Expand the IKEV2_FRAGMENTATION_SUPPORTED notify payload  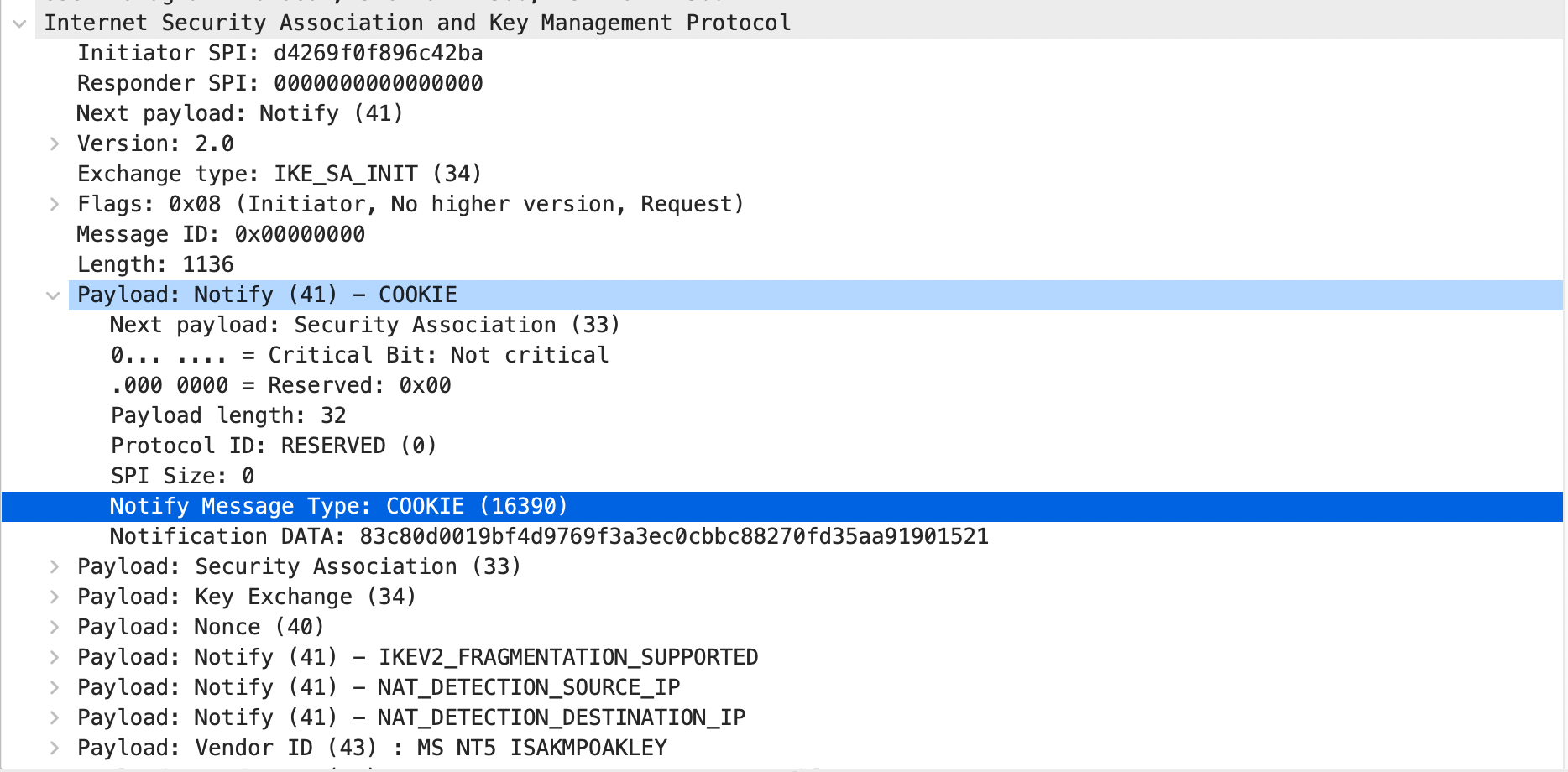tap(55, 658)
